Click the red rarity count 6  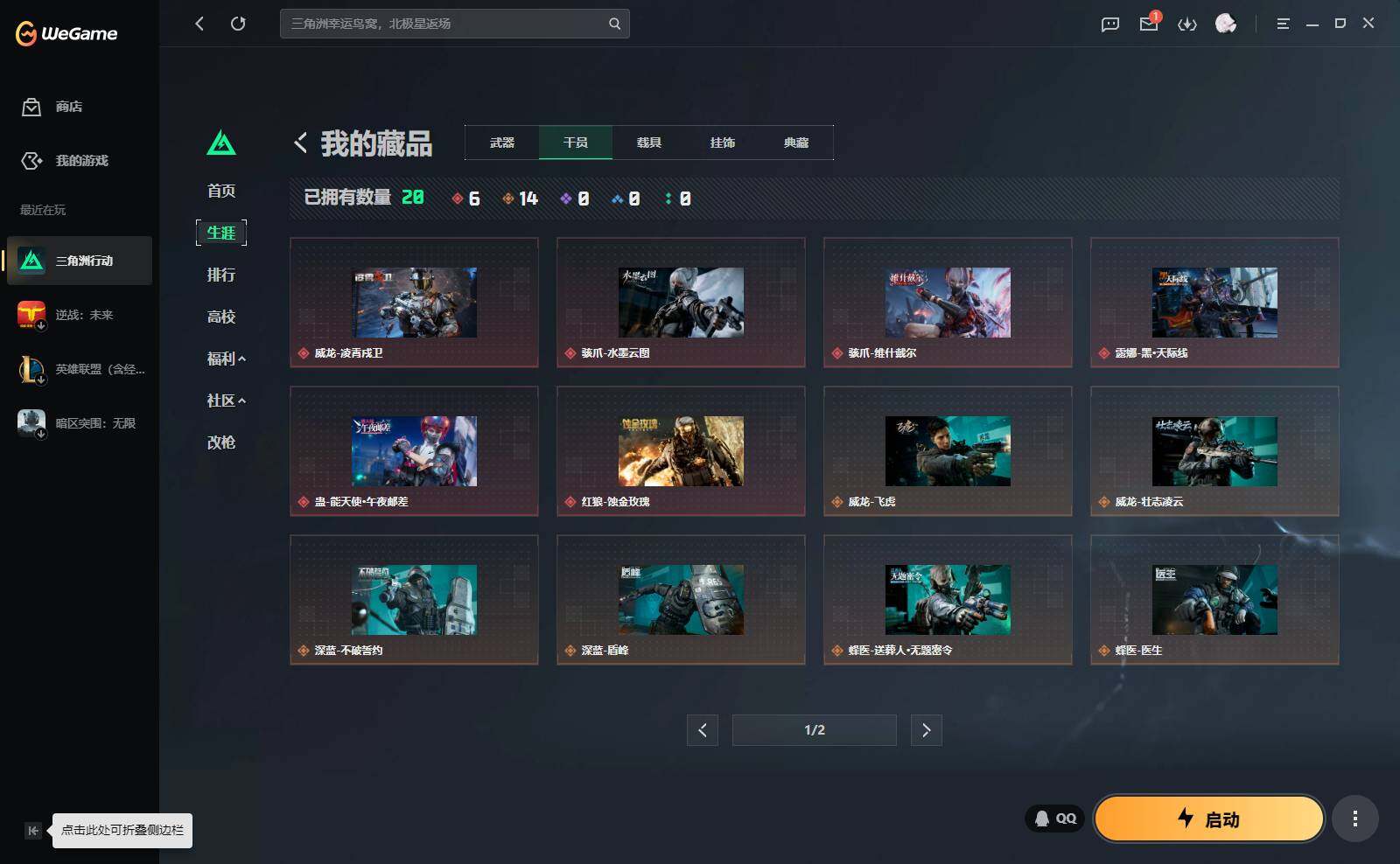465,199
